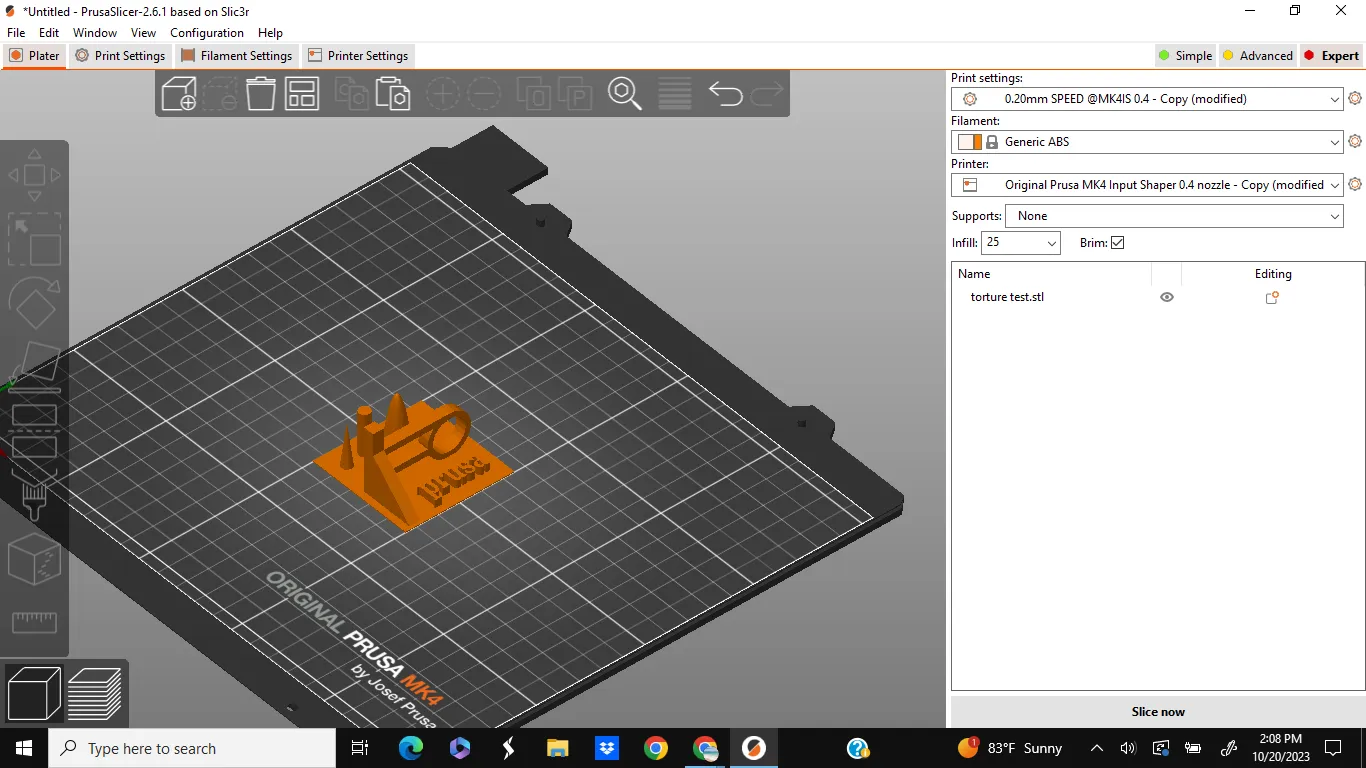Delete all objects using the trash icon
This screenshot has height=768, width=1366.
tap(260, 93)
